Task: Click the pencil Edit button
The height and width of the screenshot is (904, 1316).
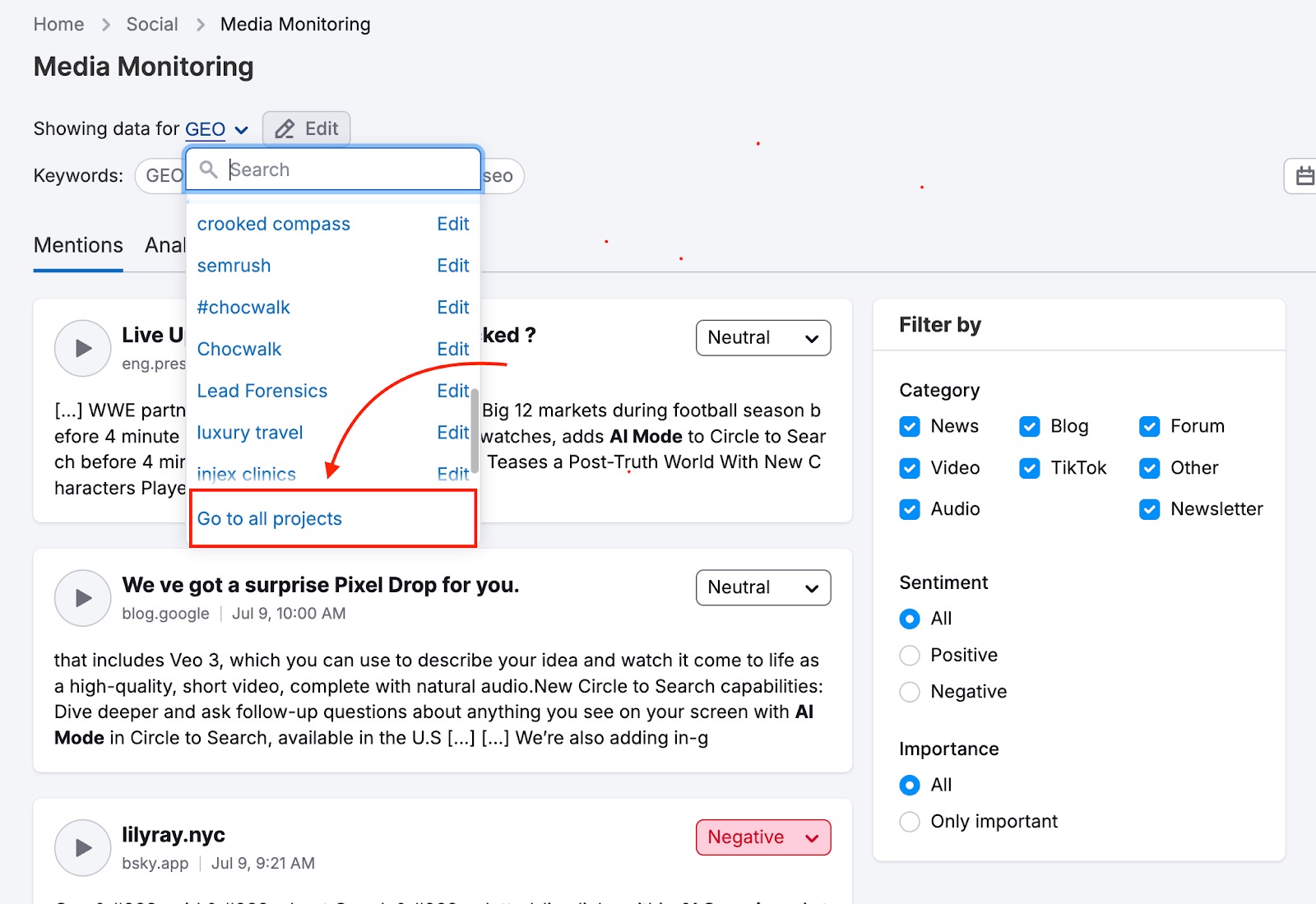Action: [x=307, y=129]
